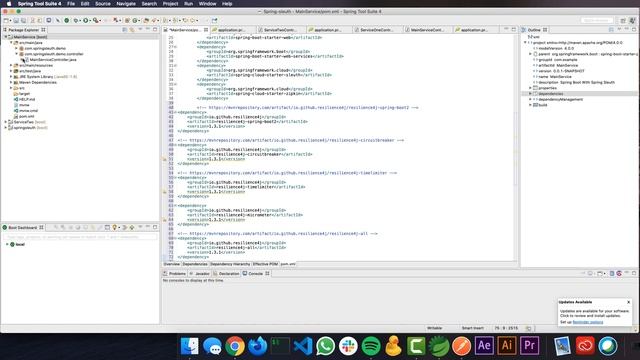This screenshot has width=640, height=360.
Task: Open the Perspective switcher icon at top right
Action: [x=623, y=20]
